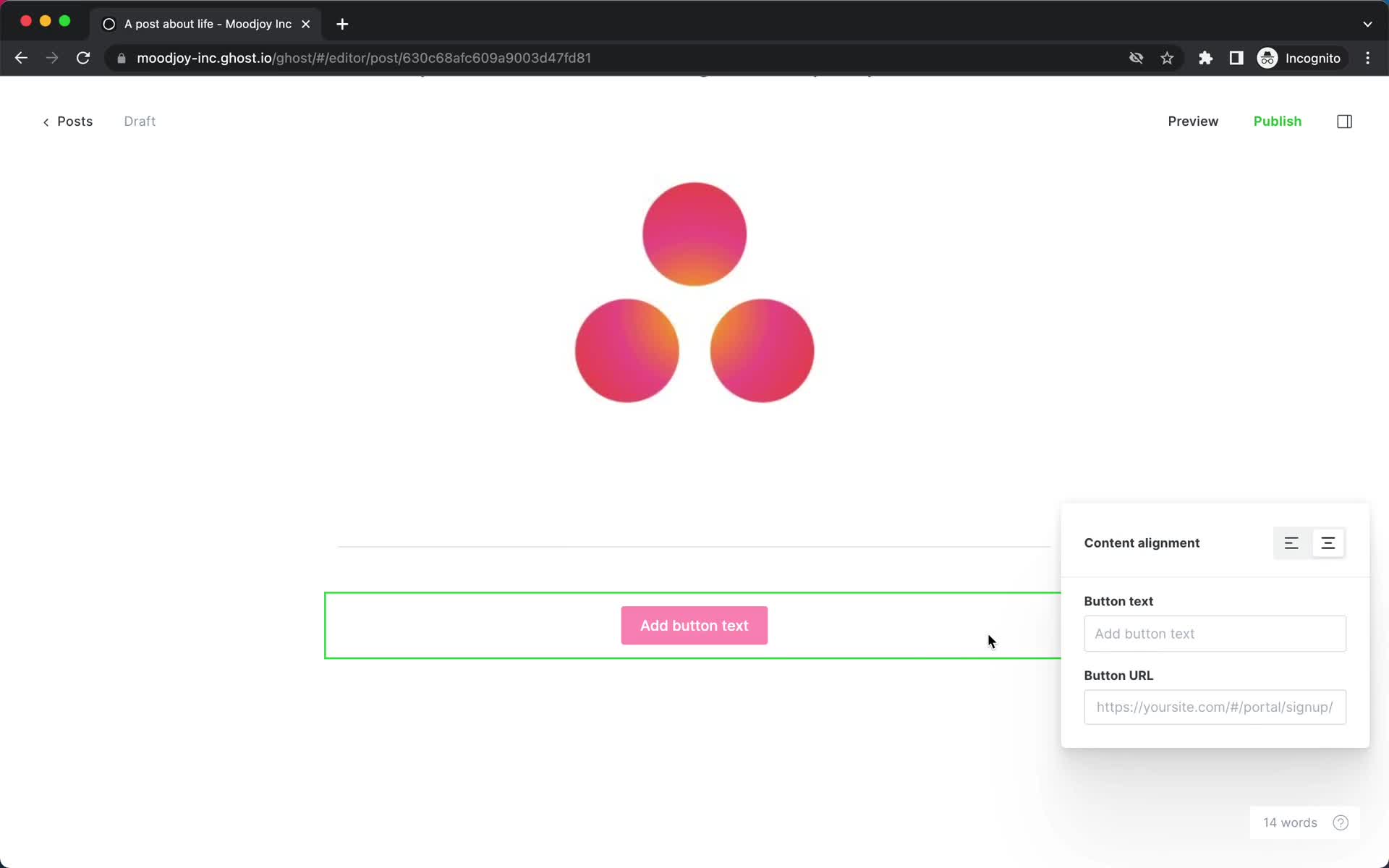Select the Button text input field
The image size is (1389, 868).
[1213, 633]
